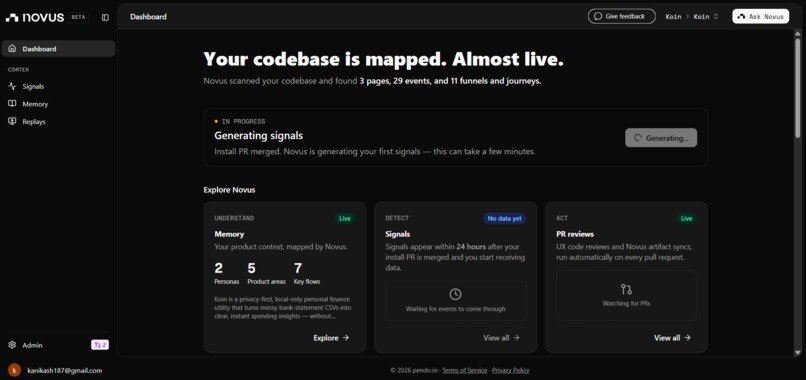Click the purple PR count badge

[x=100, y=345]
